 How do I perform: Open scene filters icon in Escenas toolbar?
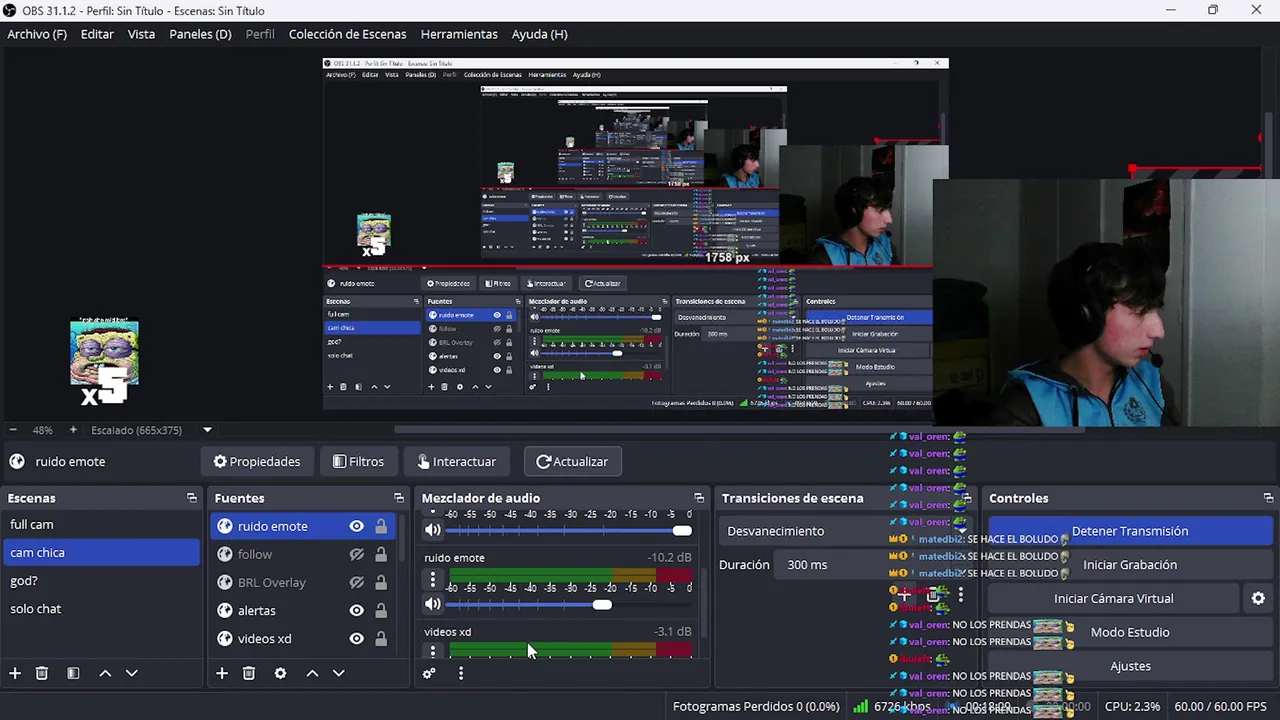coord(73,673)
